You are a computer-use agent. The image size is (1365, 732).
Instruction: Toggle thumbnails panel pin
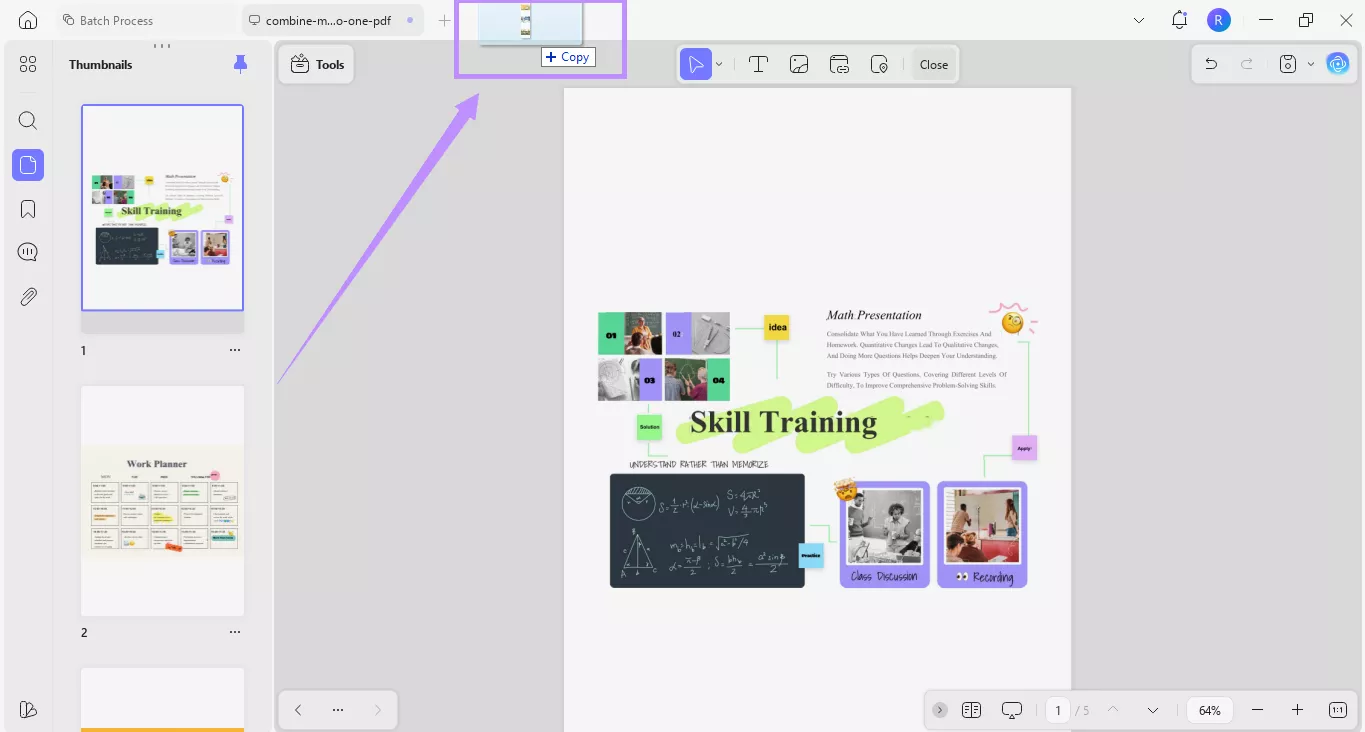coord(240,63)
